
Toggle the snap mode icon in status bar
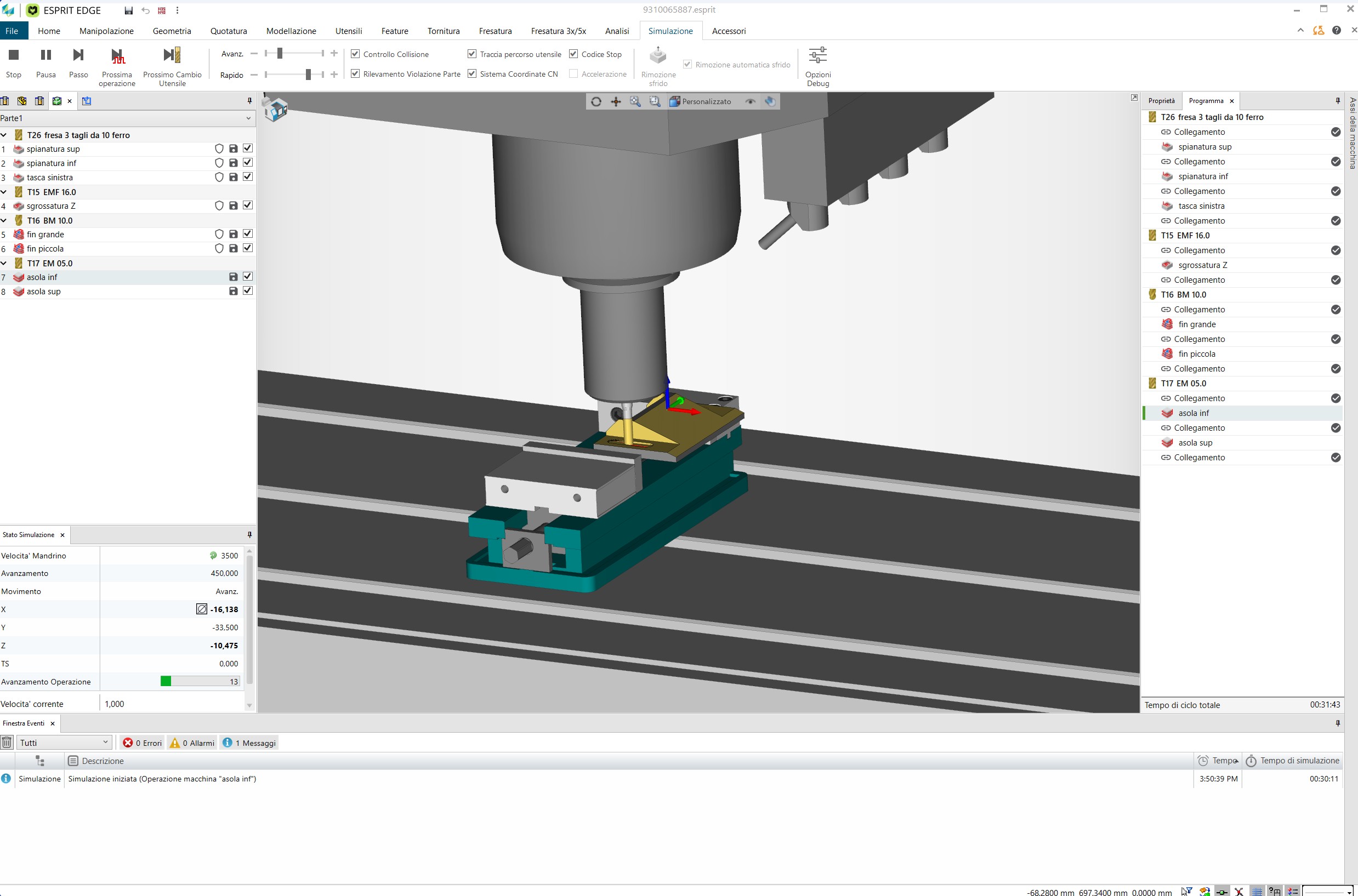1222,892
